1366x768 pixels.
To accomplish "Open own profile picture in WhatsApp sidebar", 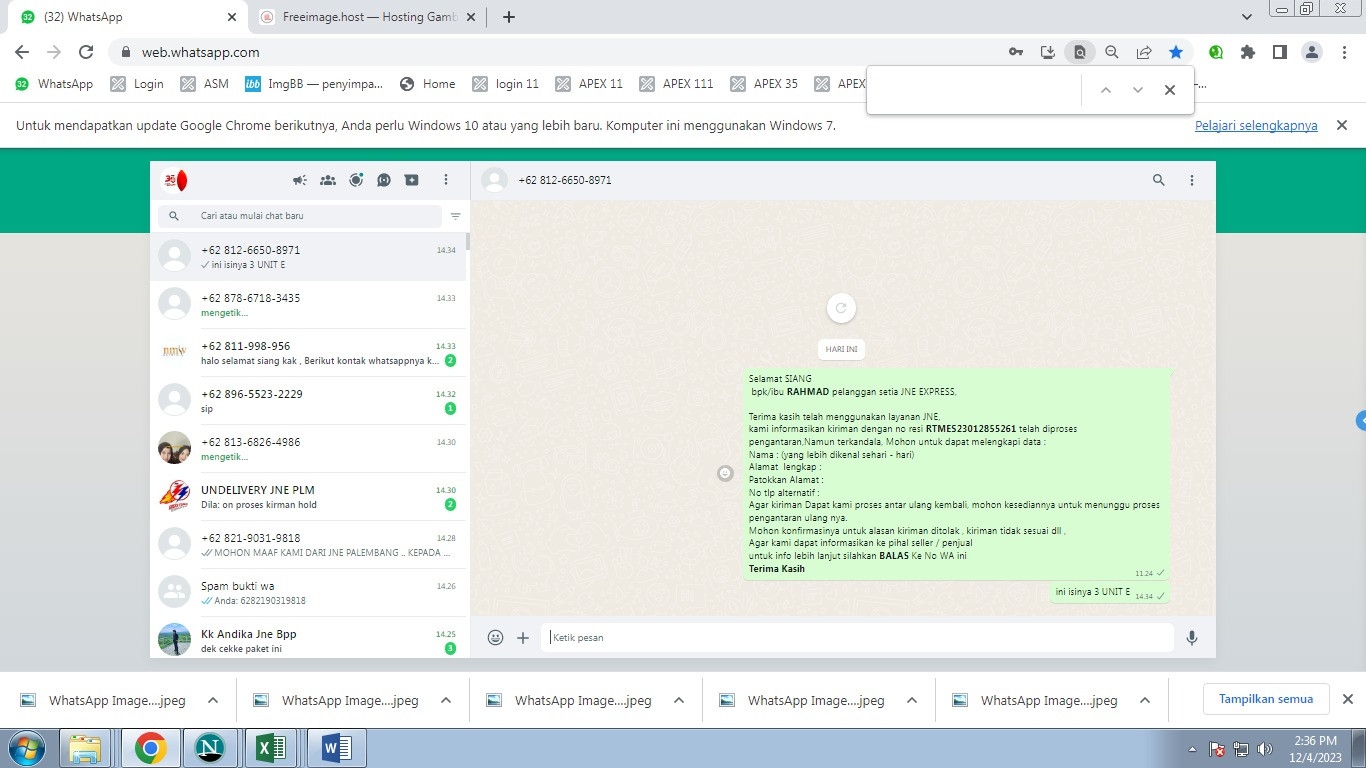I will point(175,180).
